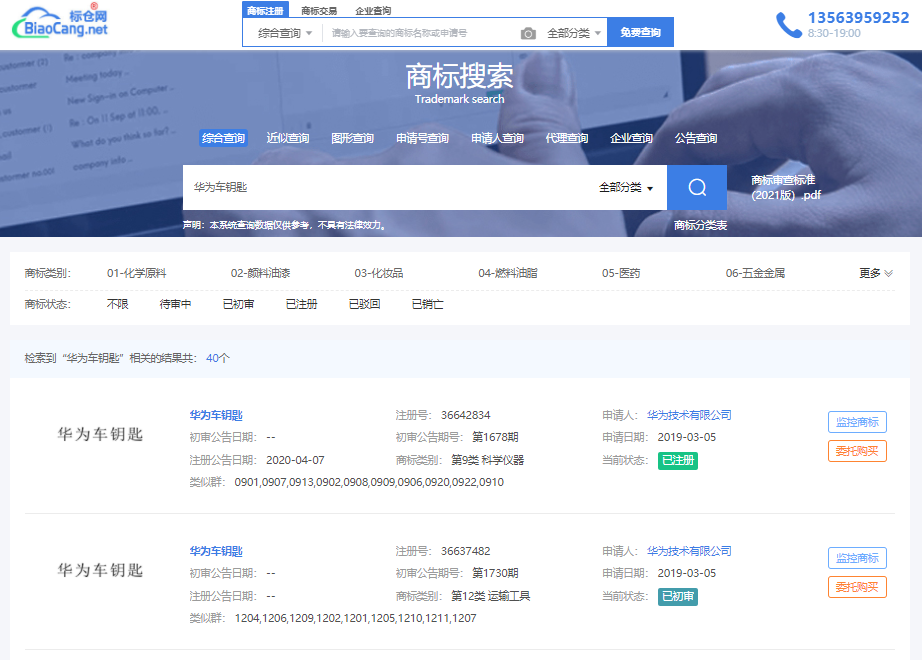Image resolution: width=922 pixels, height=660 pixels.
Task: Click the BiaoCang.net logo
Action: click(x=59, y=22)
